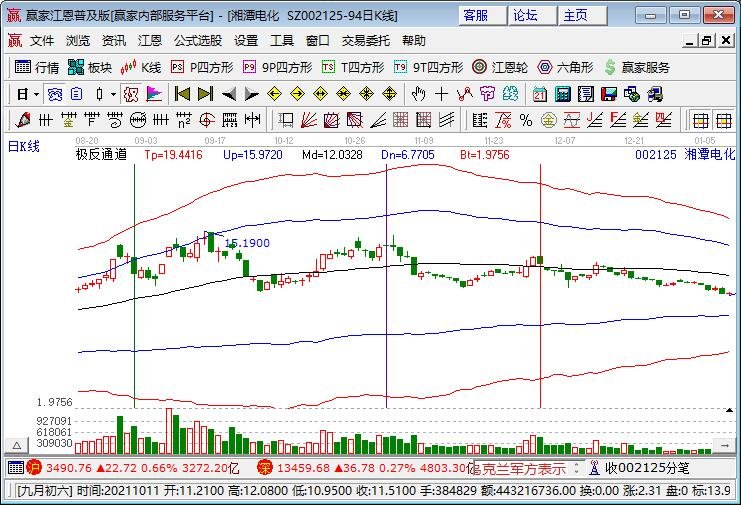Open the 9P四方形 tool
This screenshot has width=741, height=505.
pos(277,67)
